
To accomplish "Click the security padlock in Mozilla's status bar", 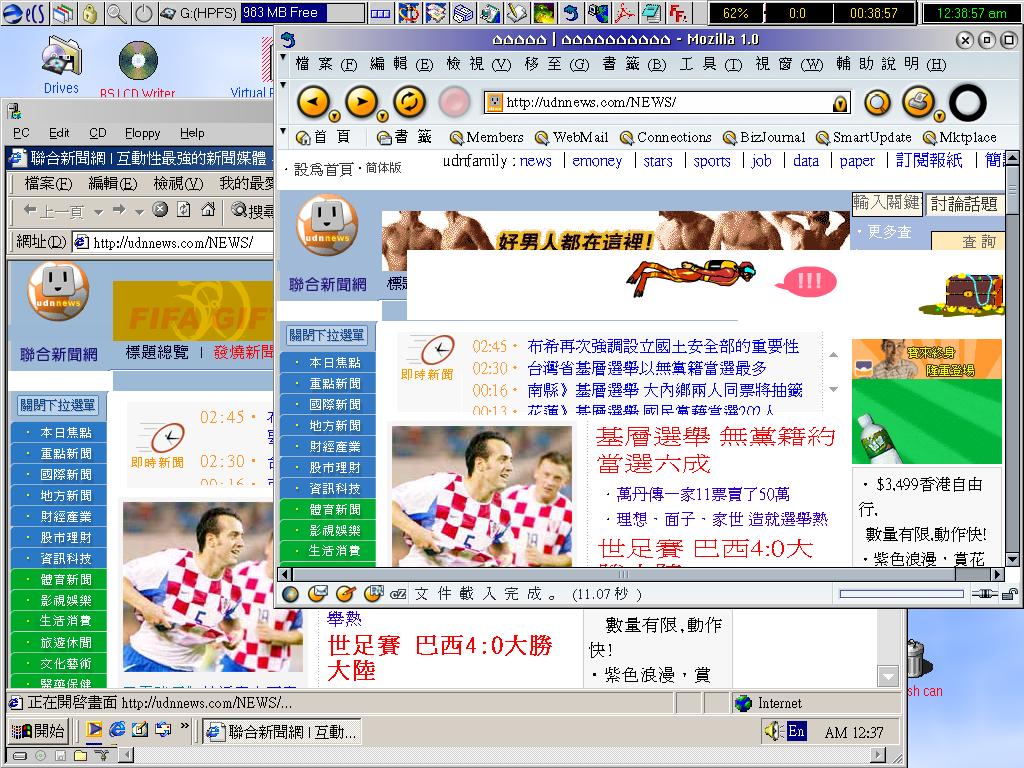I will click(x=1010, y=594).
